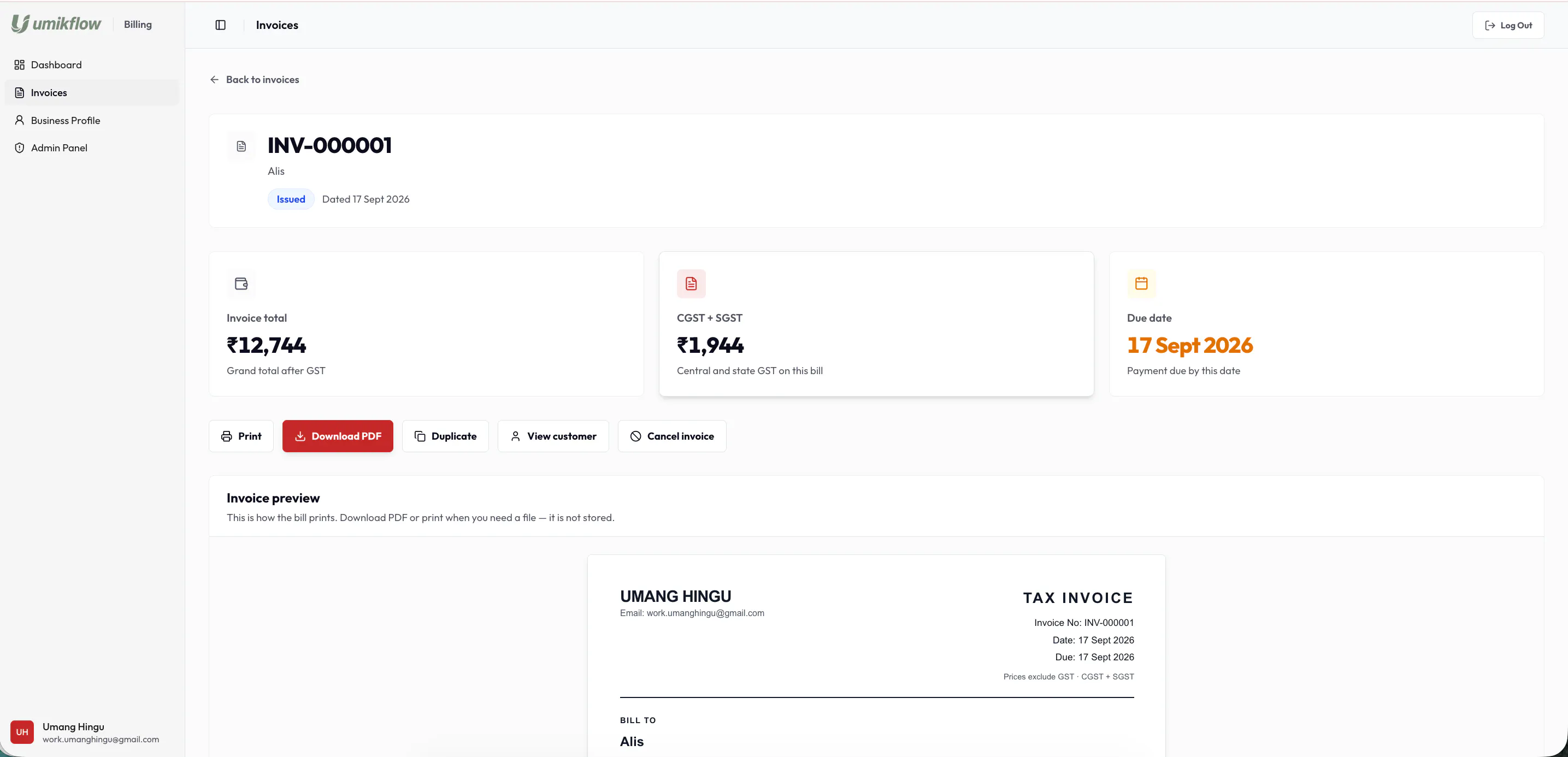Click Central and state GST on this bill

tap(749, 371)
